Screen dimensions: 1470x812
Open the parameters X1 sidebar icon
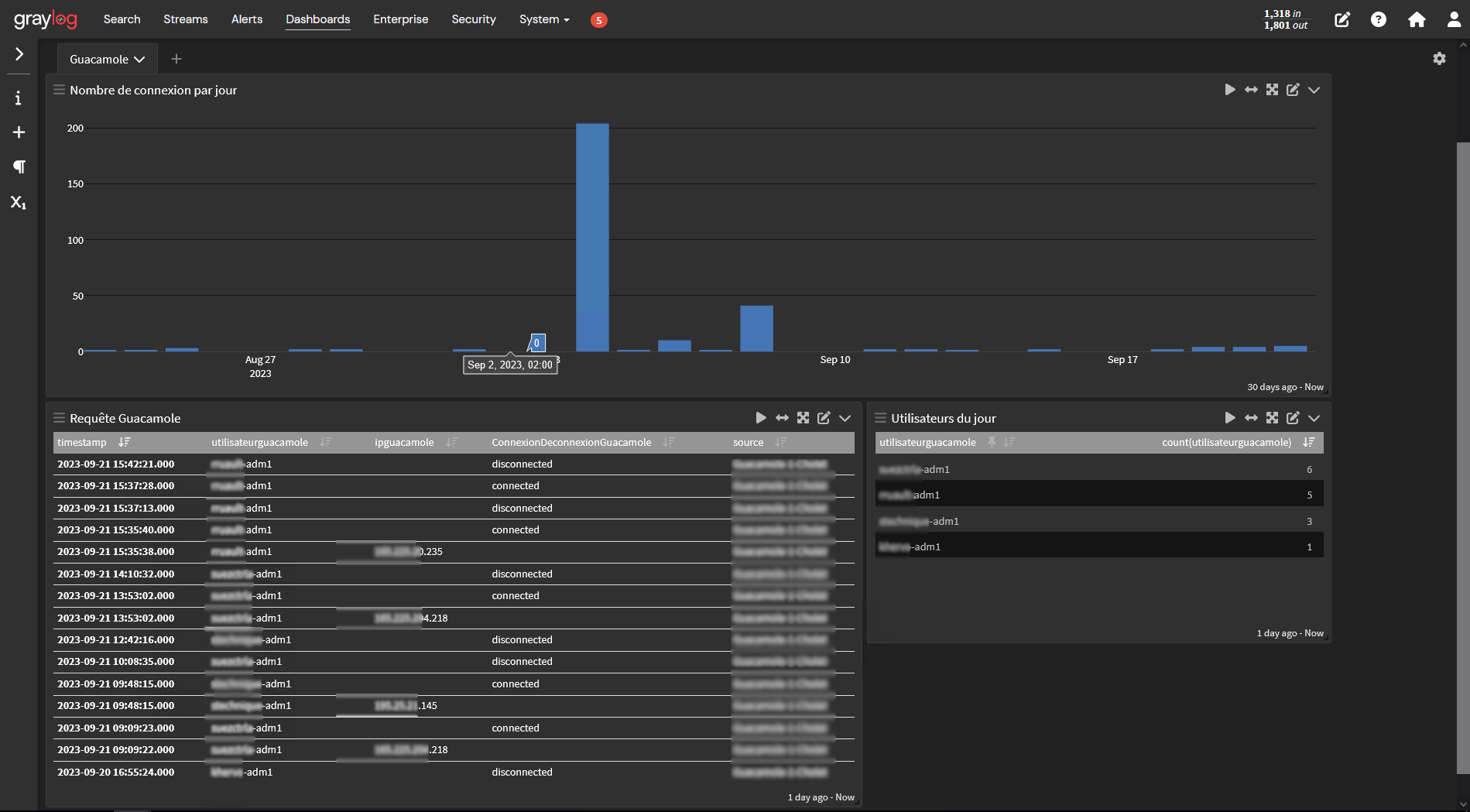coord(19,203)
